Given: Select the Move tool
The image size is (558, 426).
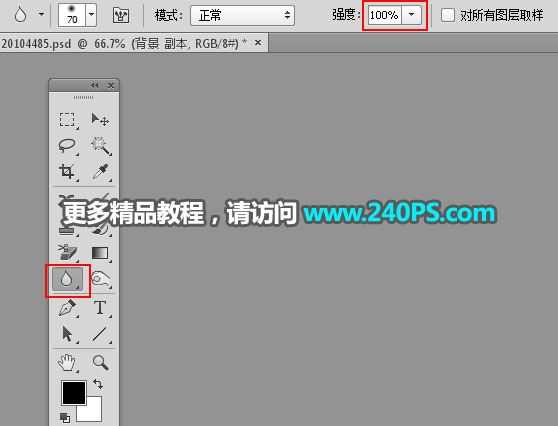Looking at the screenshot, I should coord(100,120).
